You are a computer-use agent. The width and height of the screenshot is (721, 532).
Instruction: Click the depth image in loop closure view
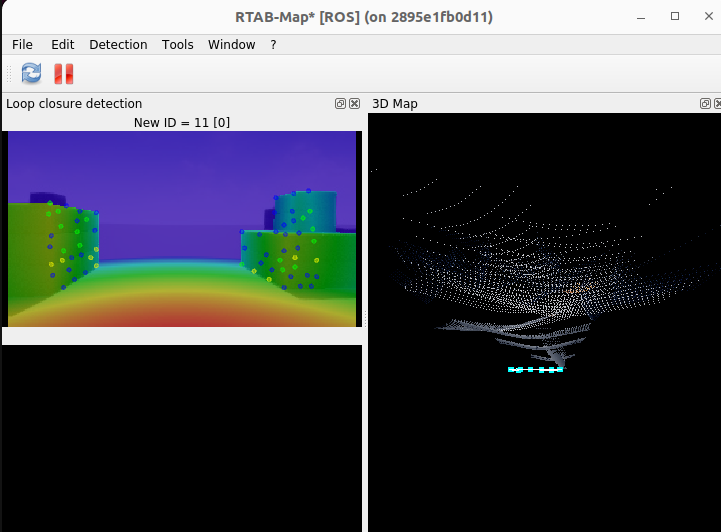tap(182, 228)
